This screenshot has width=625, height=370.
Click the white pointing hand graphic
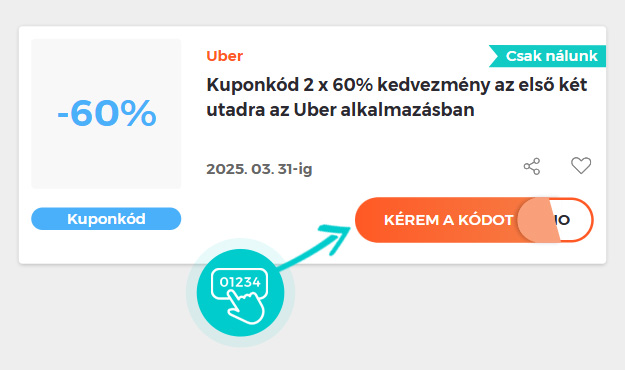pyautogui.click(x=247, y=307)
